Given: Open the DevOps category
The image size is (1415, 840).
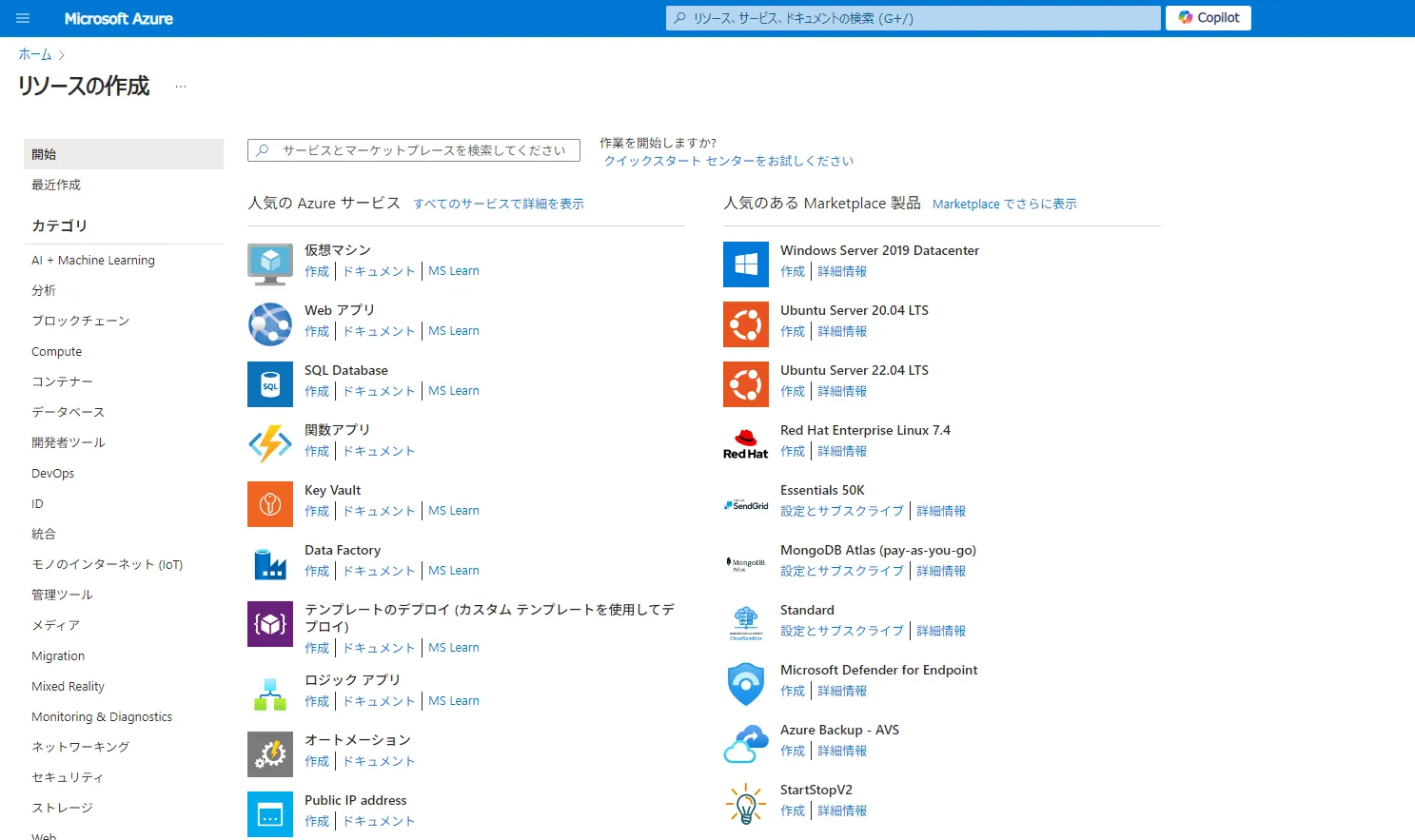Looking at the screenshot, I should [53, 473].
